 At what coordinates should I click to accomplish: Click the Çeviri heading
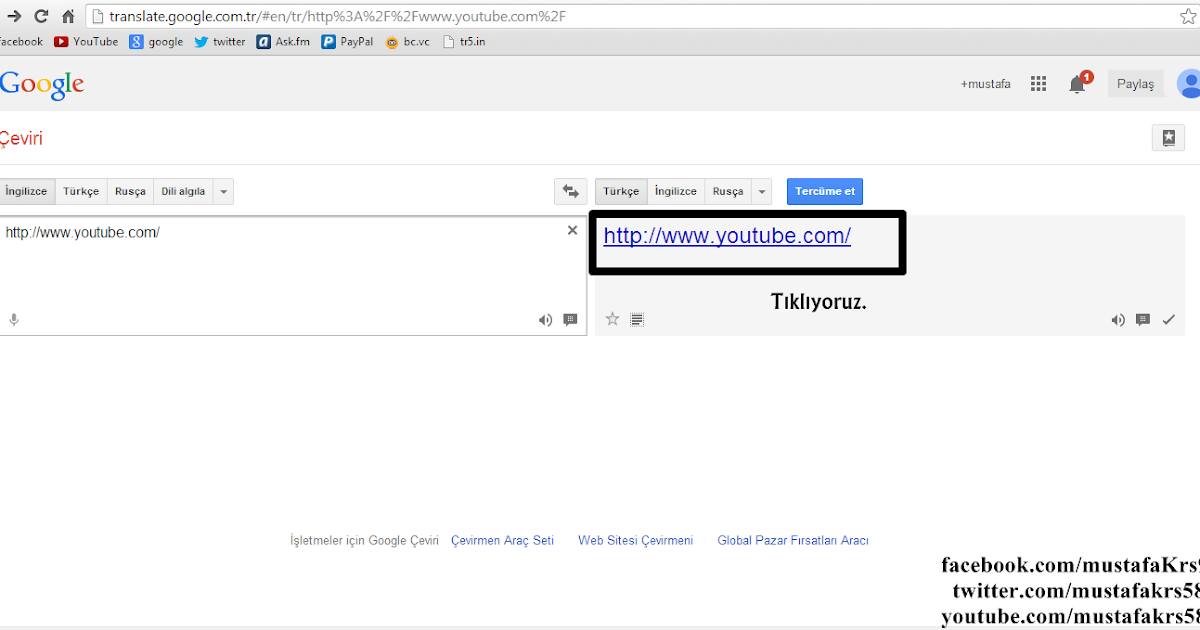[21, 139]
